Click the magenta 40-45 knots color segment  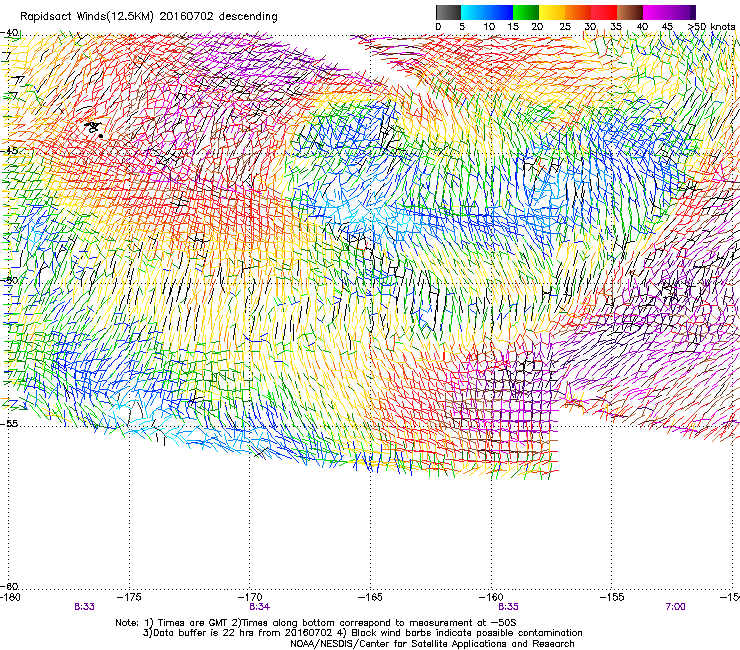tap(656, 12)
